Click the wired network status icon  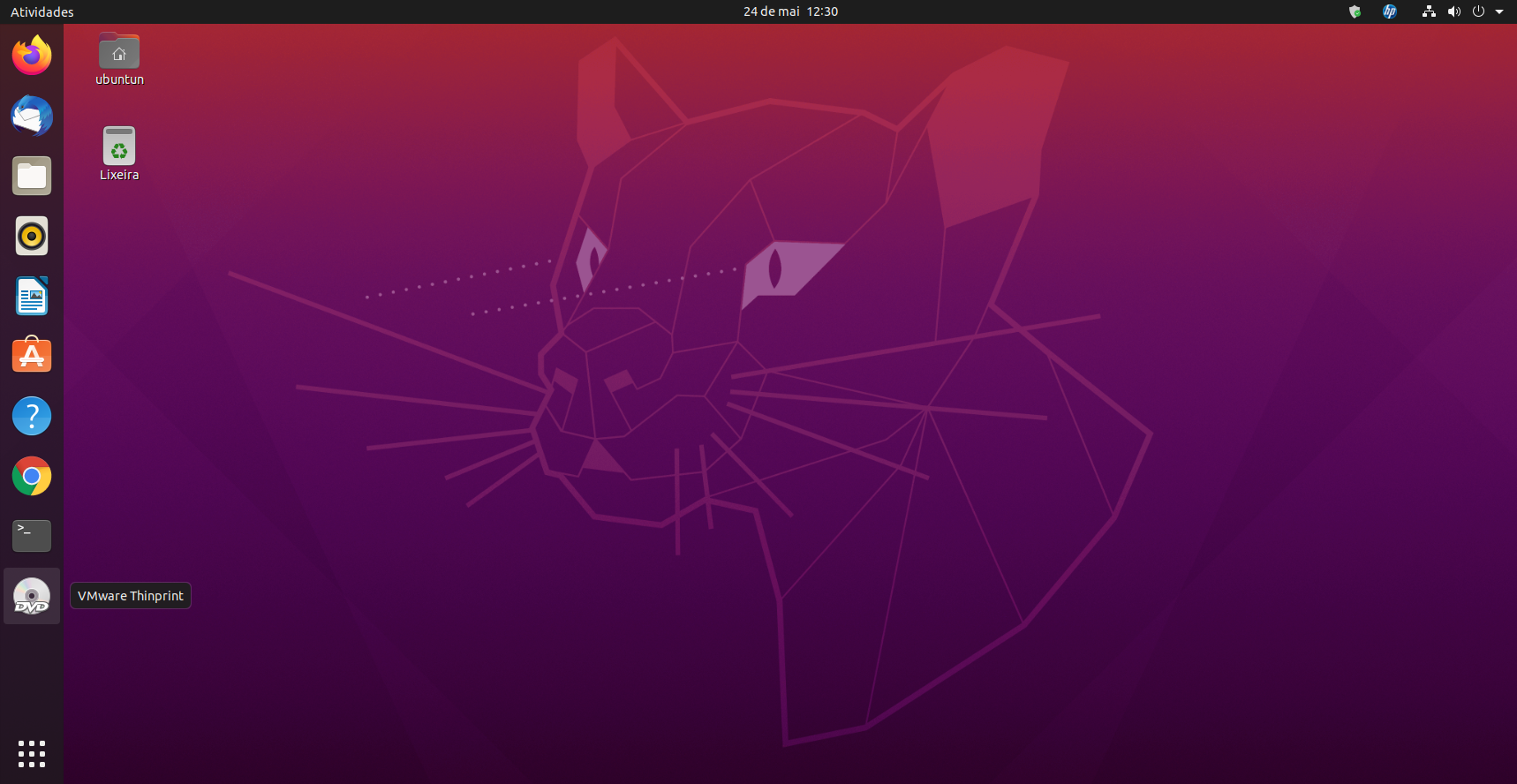pos(1429,11)
